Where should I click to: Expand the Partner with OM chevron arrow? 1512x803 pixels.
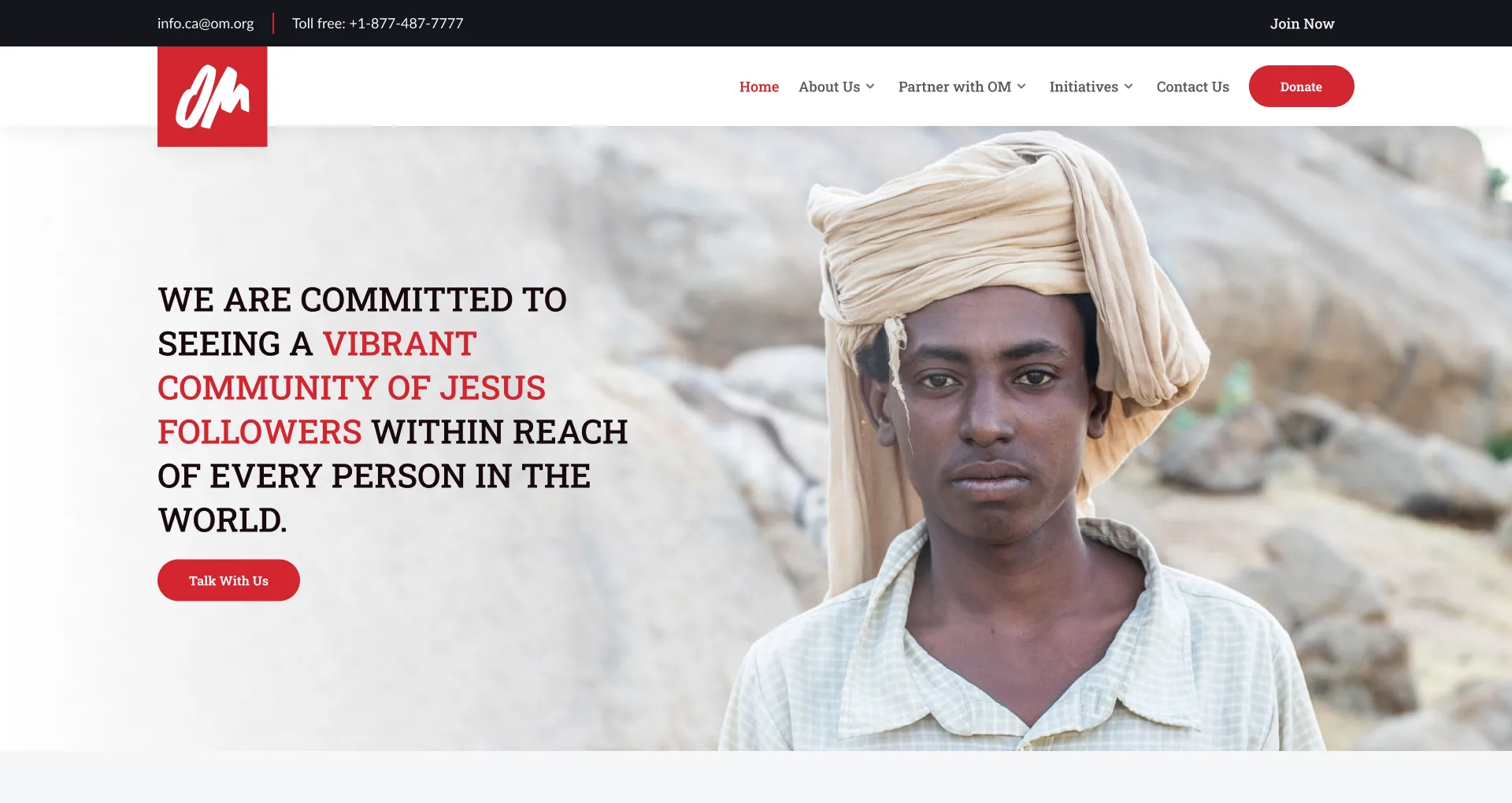point(1021,87)
